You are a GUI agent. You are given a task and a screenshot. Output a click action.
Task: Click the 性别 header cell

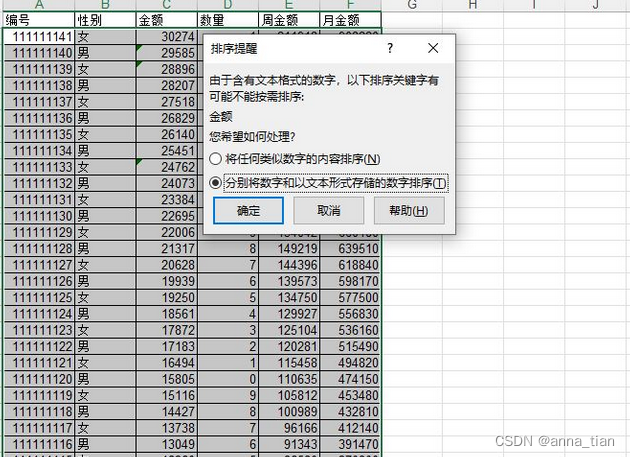(105, 20)
